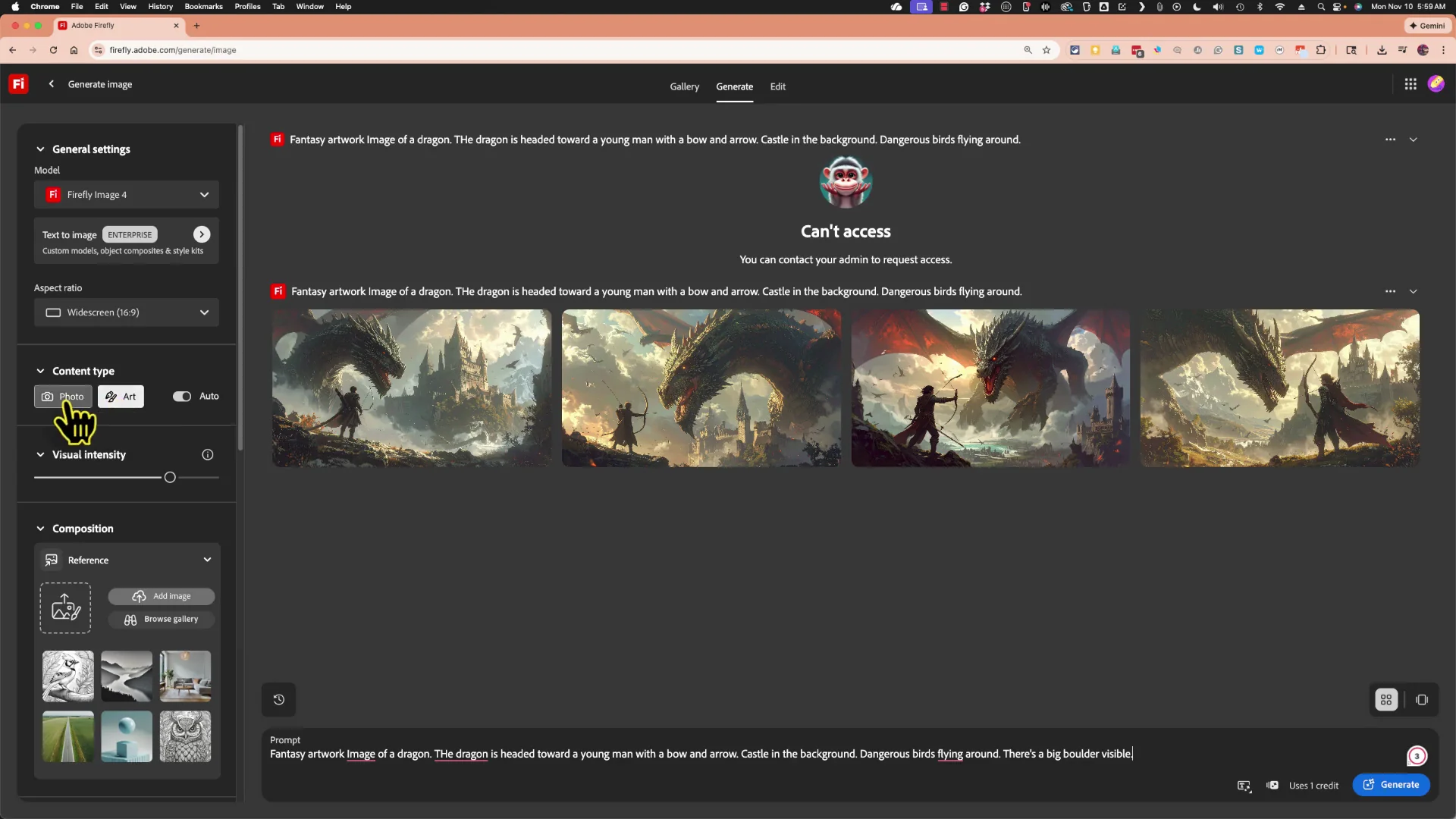Open text-to-image prompt settings icon
The height and width of the screenshot is (819, 1456).
point(1244,786)
